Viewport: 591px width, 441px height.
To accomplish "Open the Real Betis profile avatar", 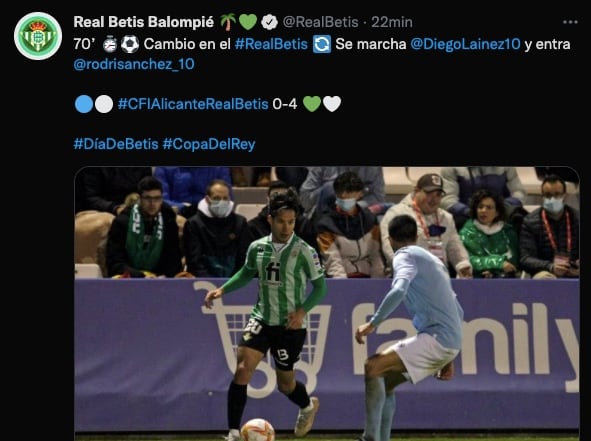I will pyautogui.click(x=38, y=36).
